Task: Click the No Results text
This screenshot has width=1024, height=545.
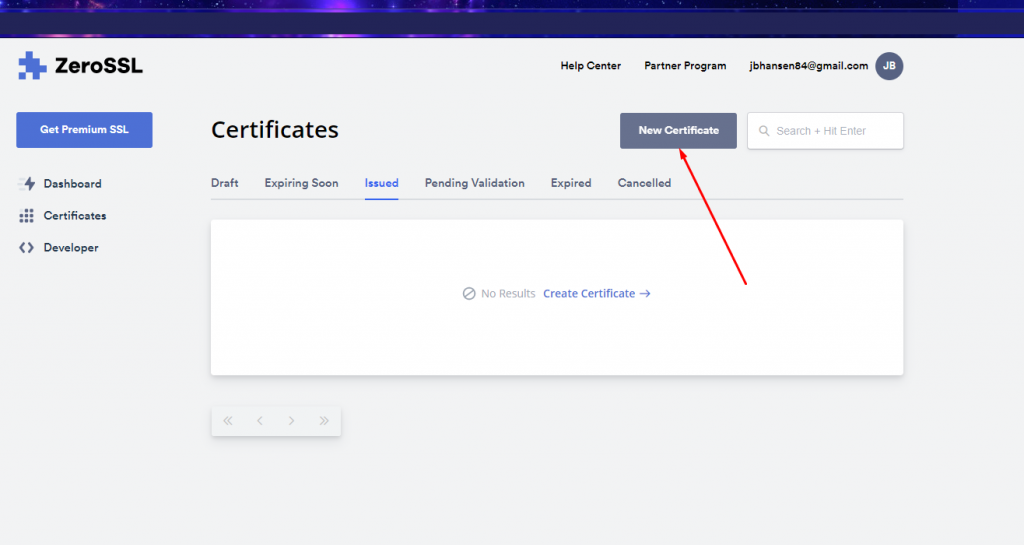Action: (x=508, y=294)
